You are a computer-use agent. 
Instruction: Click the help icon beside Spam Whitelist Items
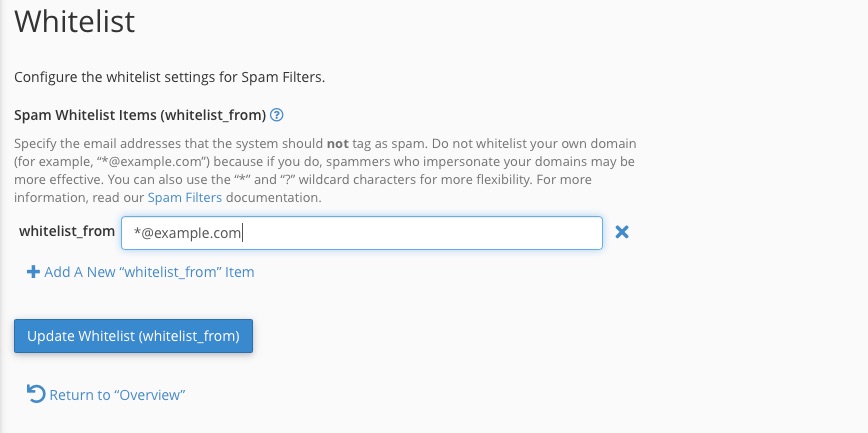(x=277, y=115)
